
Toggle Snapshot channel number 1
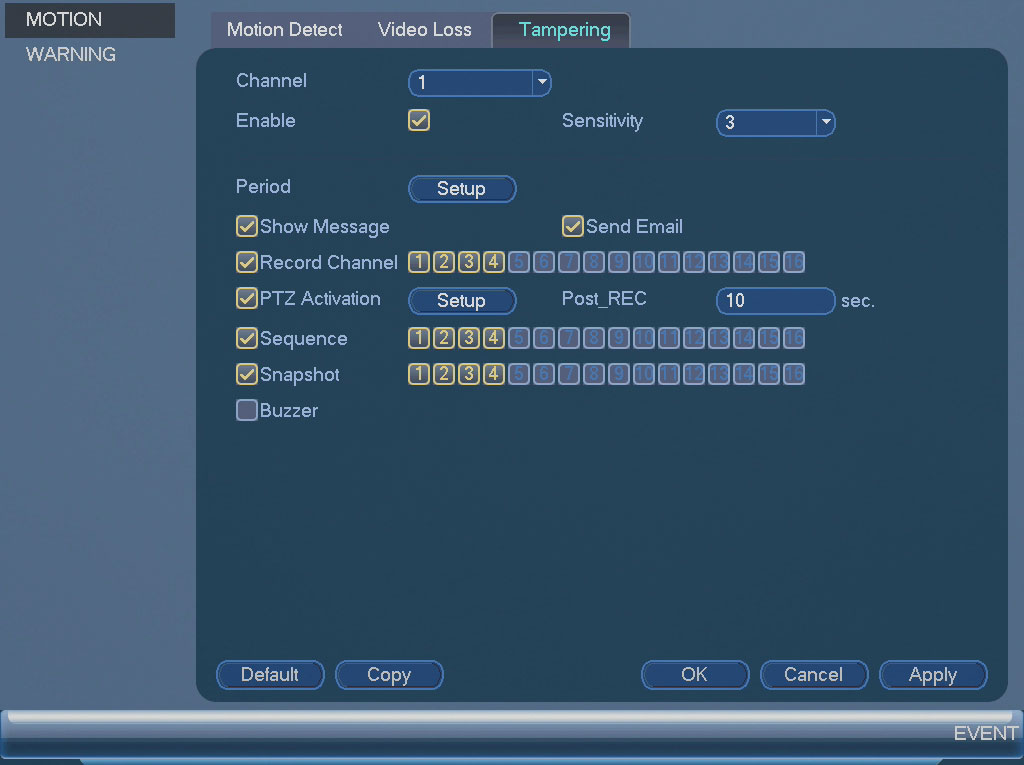(x=419, y=374)
